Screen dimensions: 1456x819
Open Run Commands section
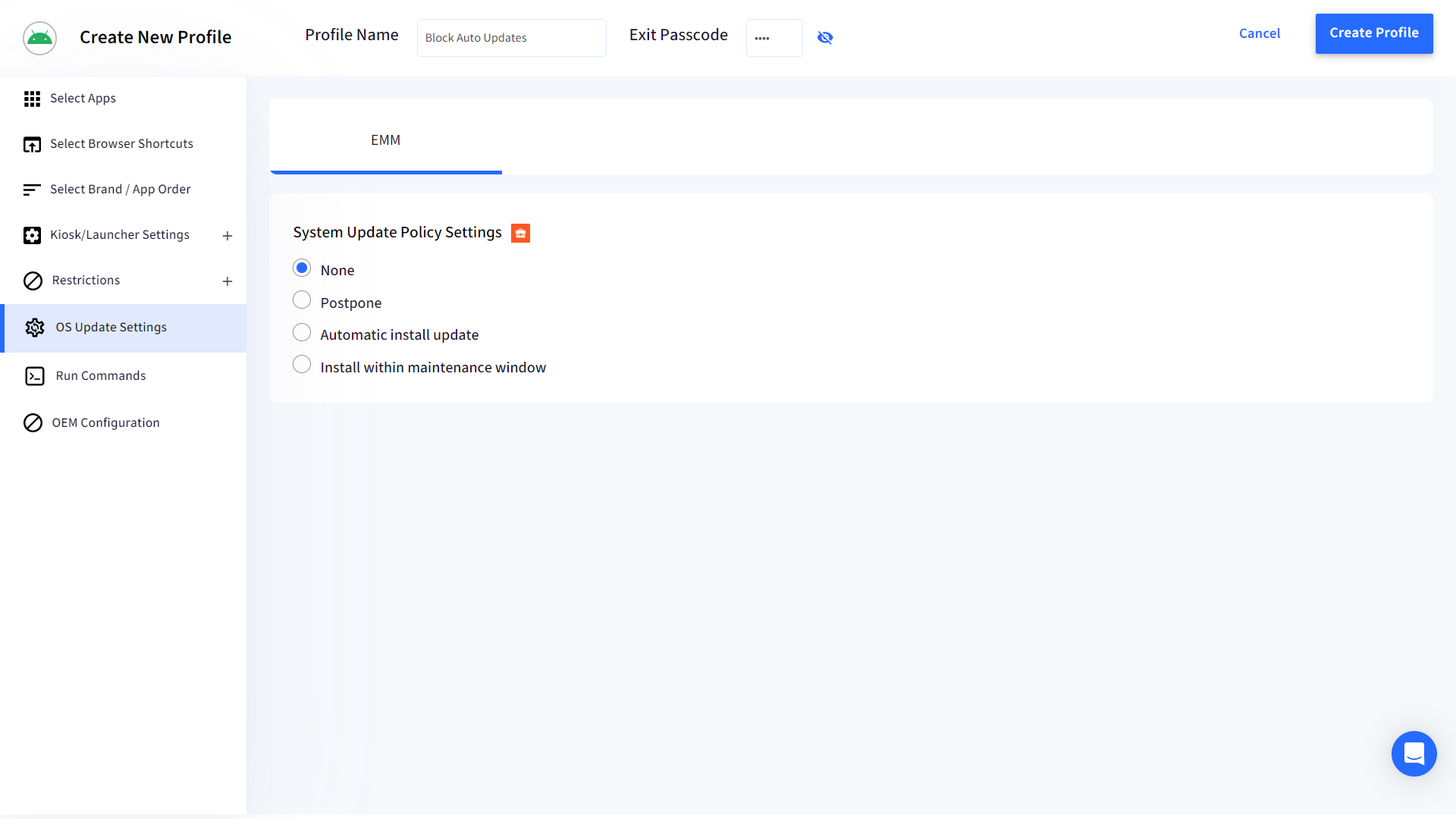123,376
